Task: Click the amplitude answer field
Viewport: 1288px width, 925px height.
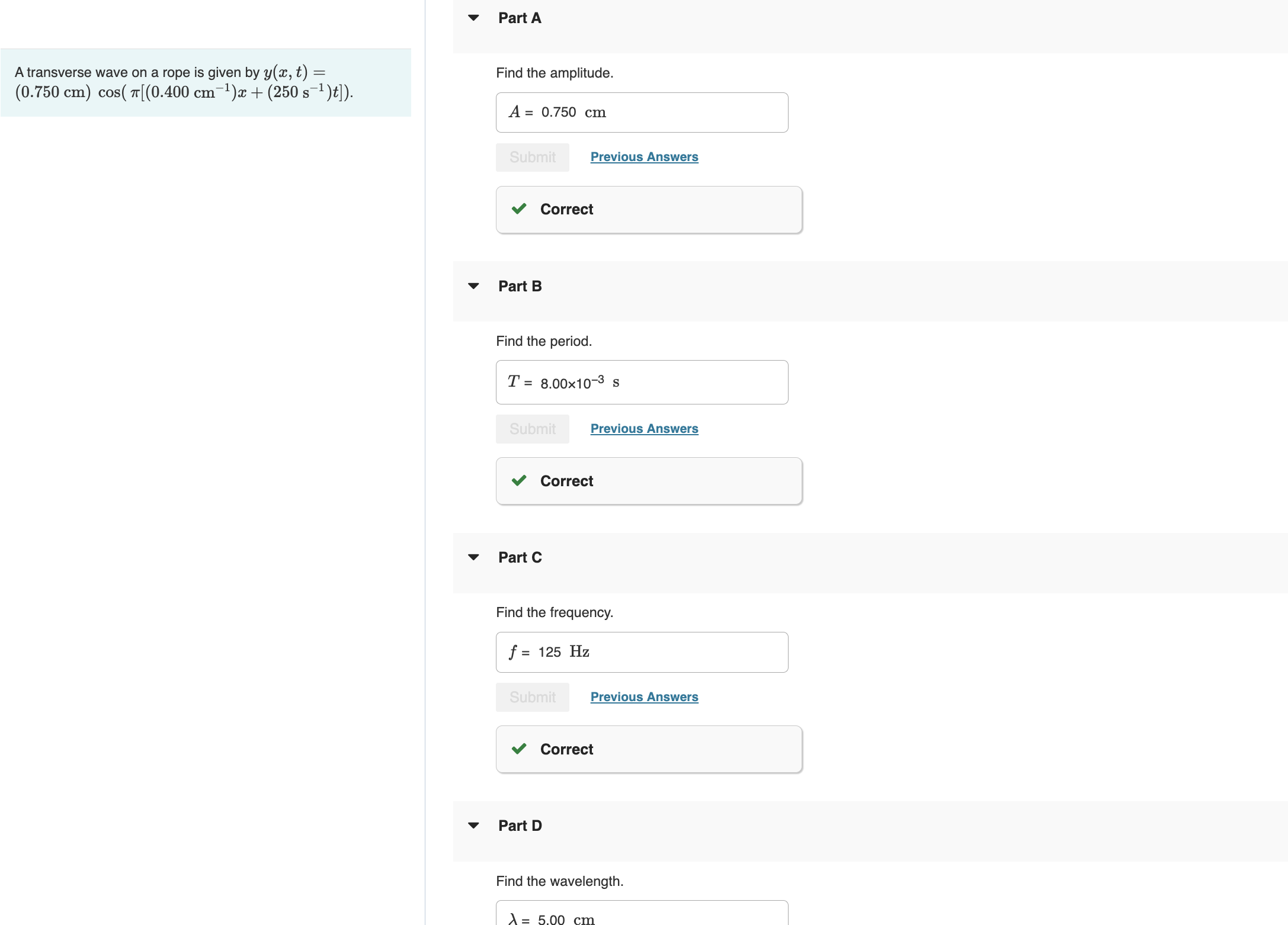Action: (642, 113)
